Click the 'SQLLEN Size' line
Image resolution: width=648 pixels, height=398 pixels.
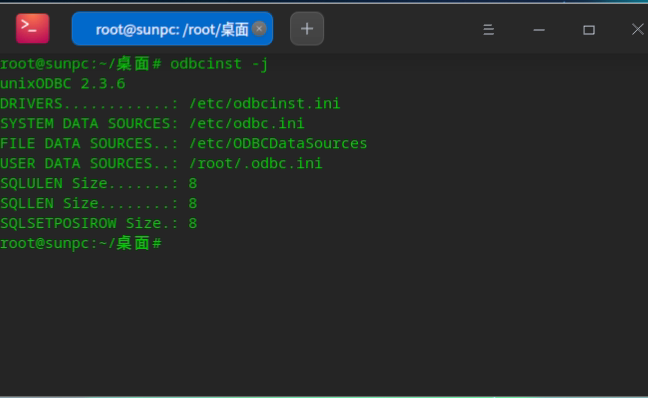pyautogui.click(x=99, y=203)
